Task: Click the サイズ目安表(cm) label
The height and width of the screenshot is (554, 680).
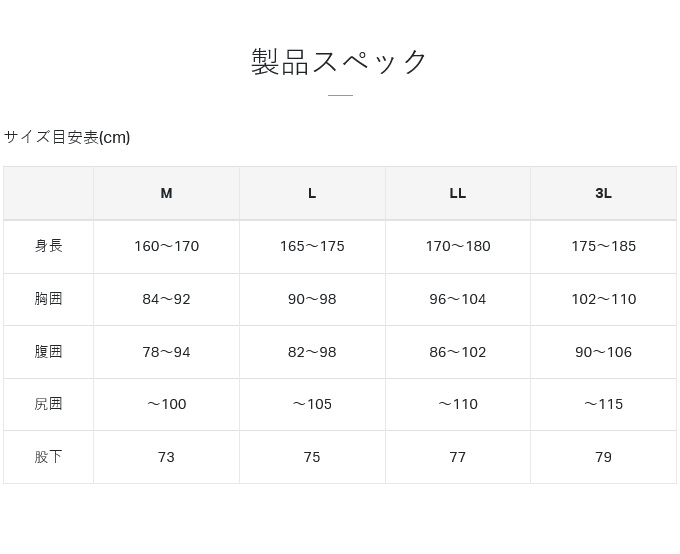Action: tap(67, 137)
